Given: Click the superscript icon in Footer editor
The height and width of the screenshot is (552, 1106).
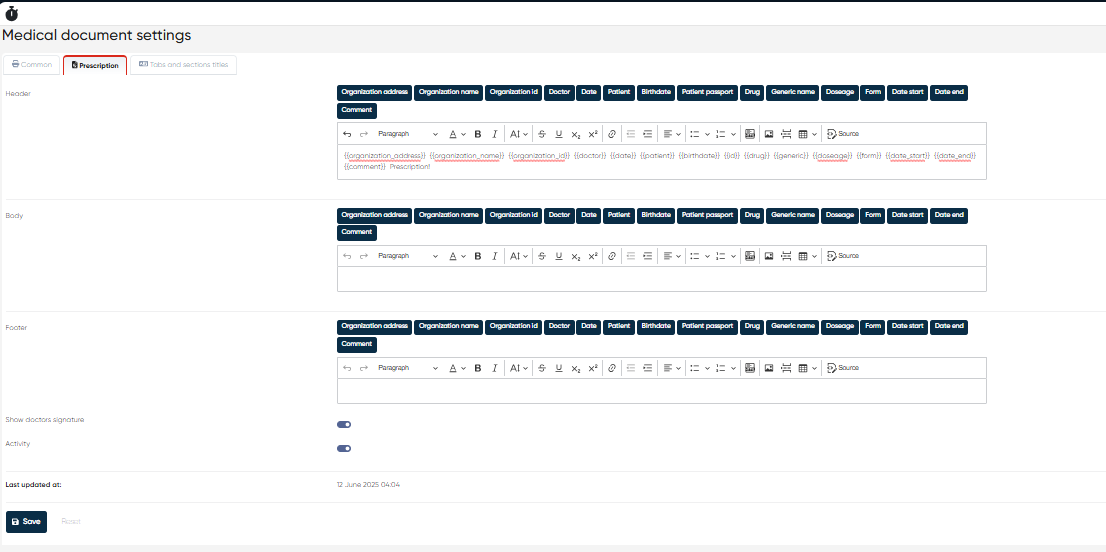Looking at the screenshot, I should [593, 368].
